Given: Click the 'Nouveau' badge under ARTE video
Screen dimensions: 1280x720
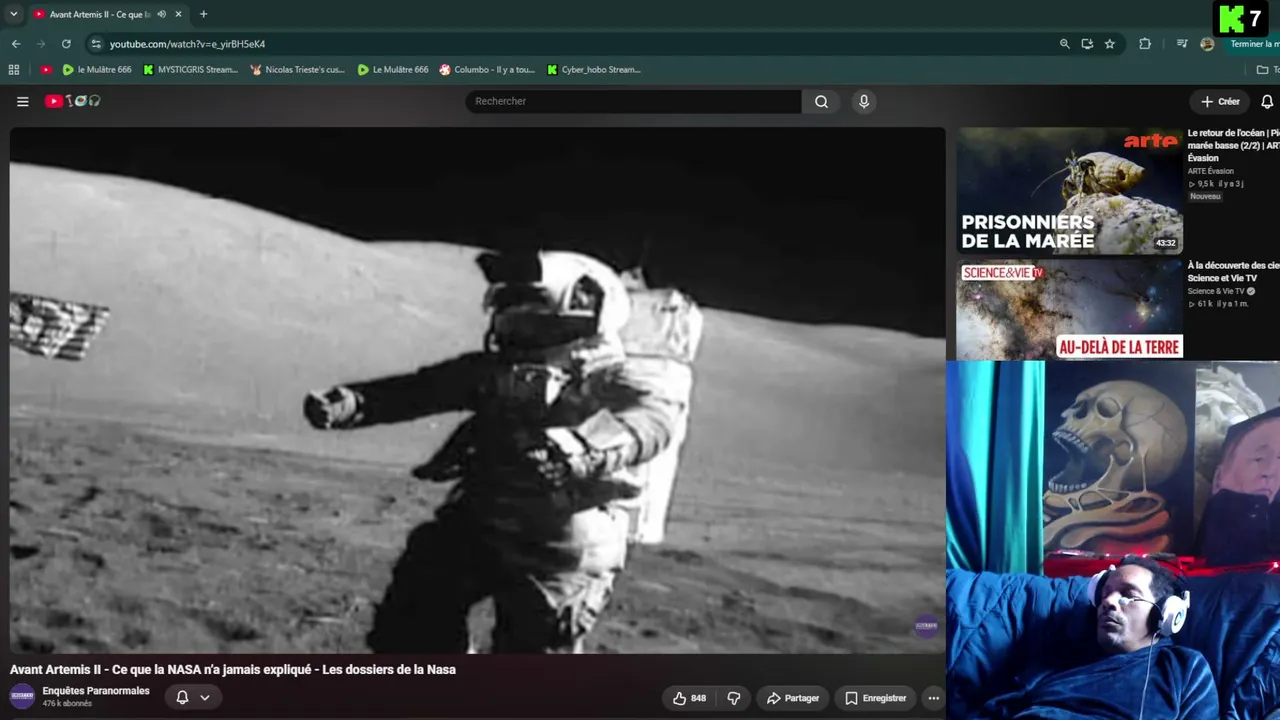Looking at the screenshot, I should pyautogui.click(x=1205, y=196).
